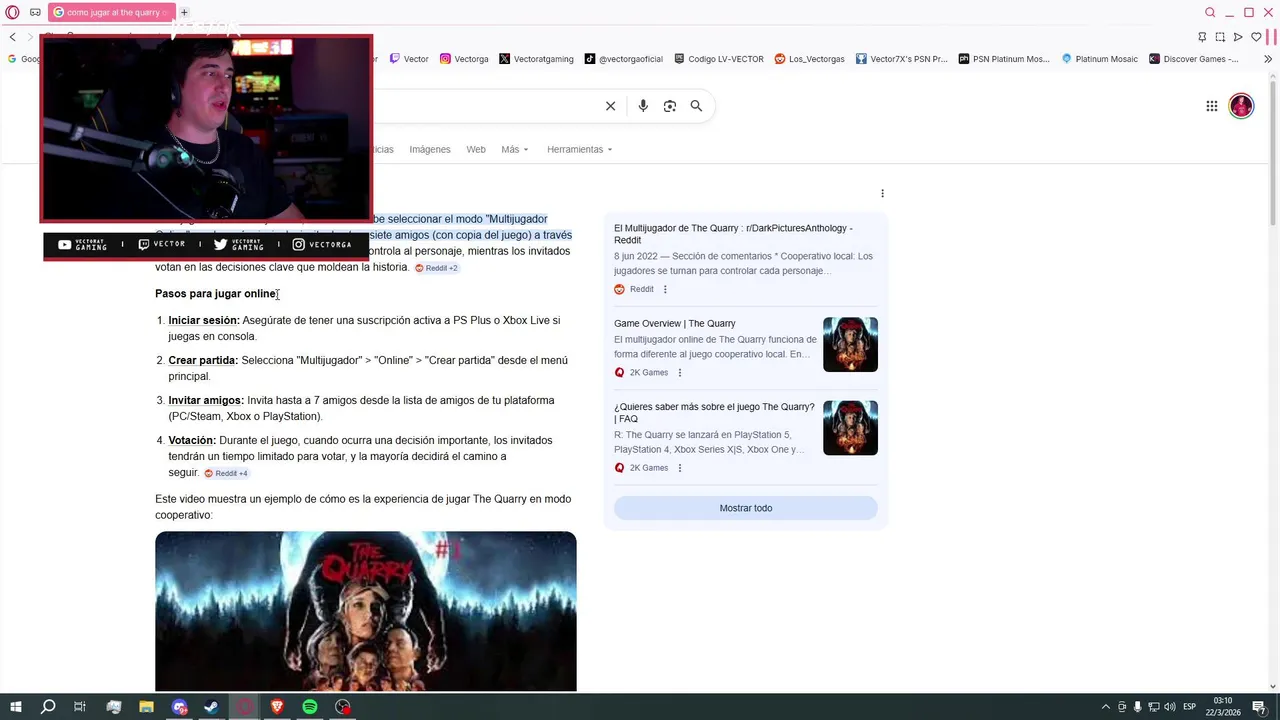Screen dimensions: 1280x720
Task: Go back with the browser back arrow
Action: pos(13,37)
